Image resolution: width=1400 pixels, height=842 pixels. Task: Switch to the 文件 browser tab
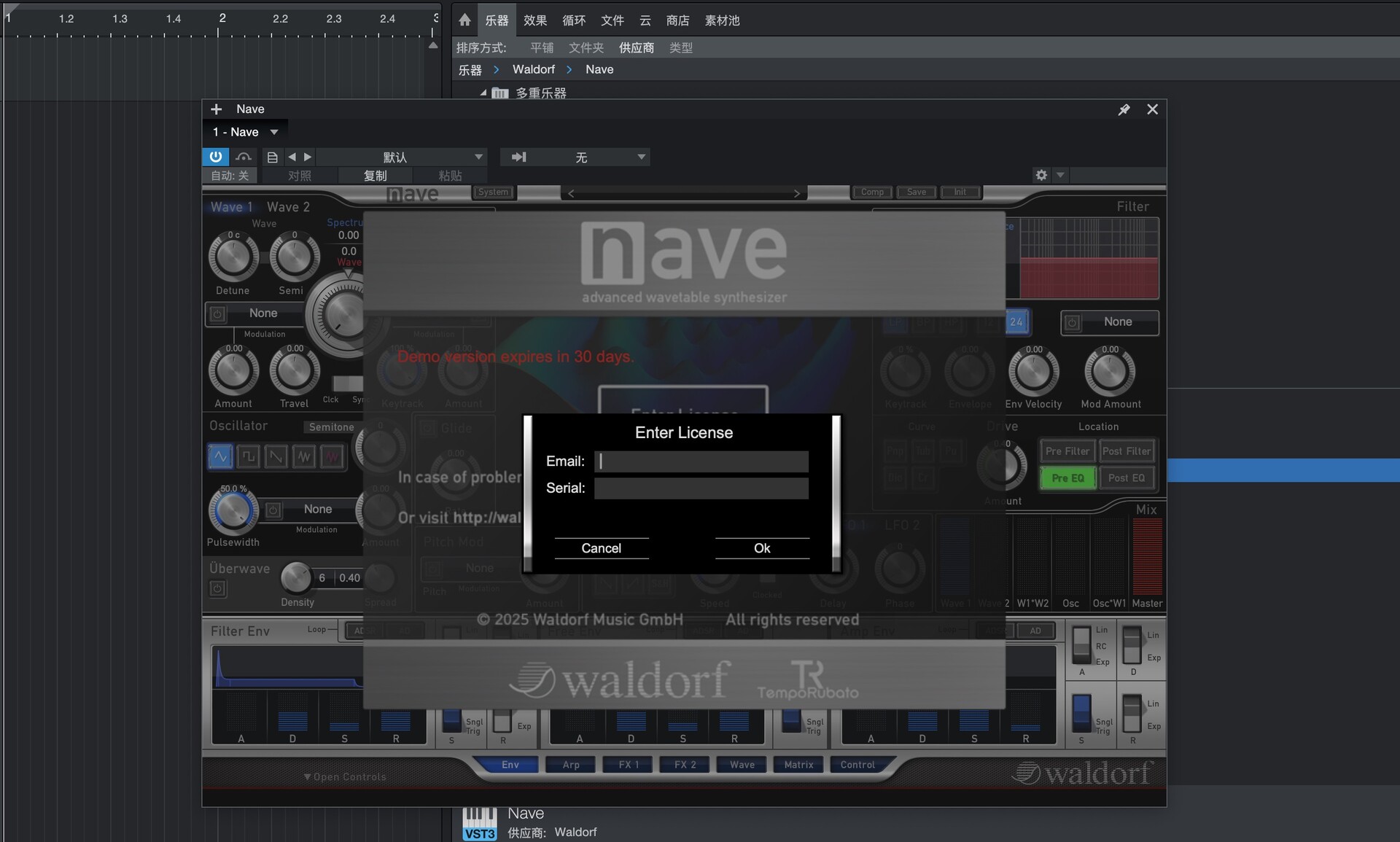pyautogui.click(x=612, y=20)
